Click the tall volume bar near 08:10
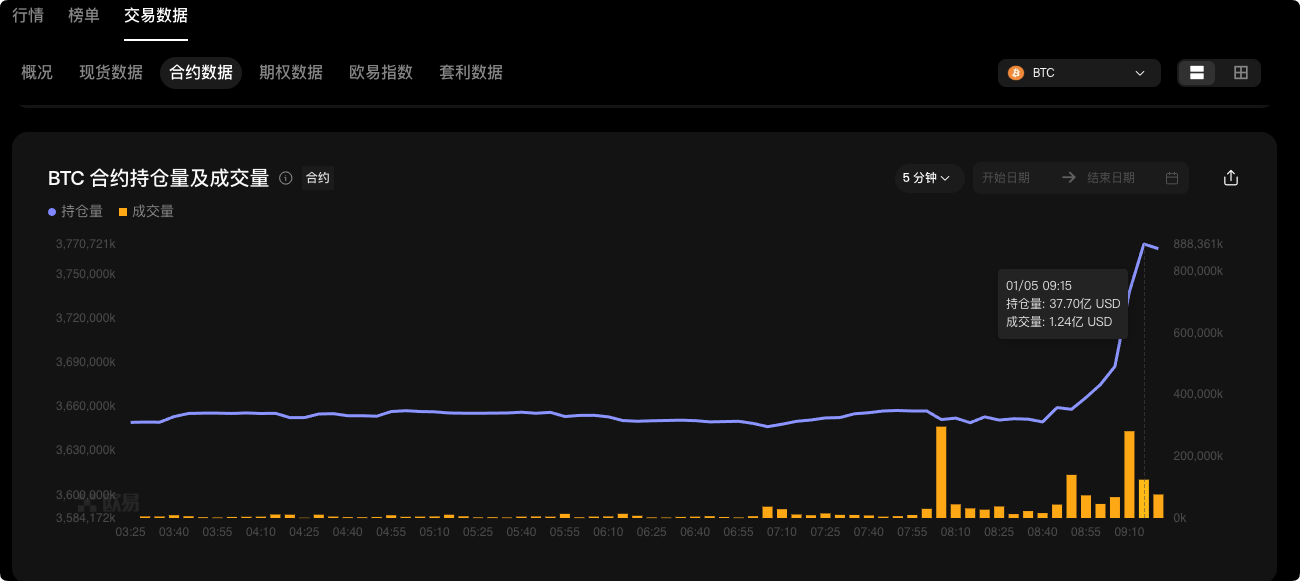The height and width of the screenshot is (581, 1300). pos(941,472)
